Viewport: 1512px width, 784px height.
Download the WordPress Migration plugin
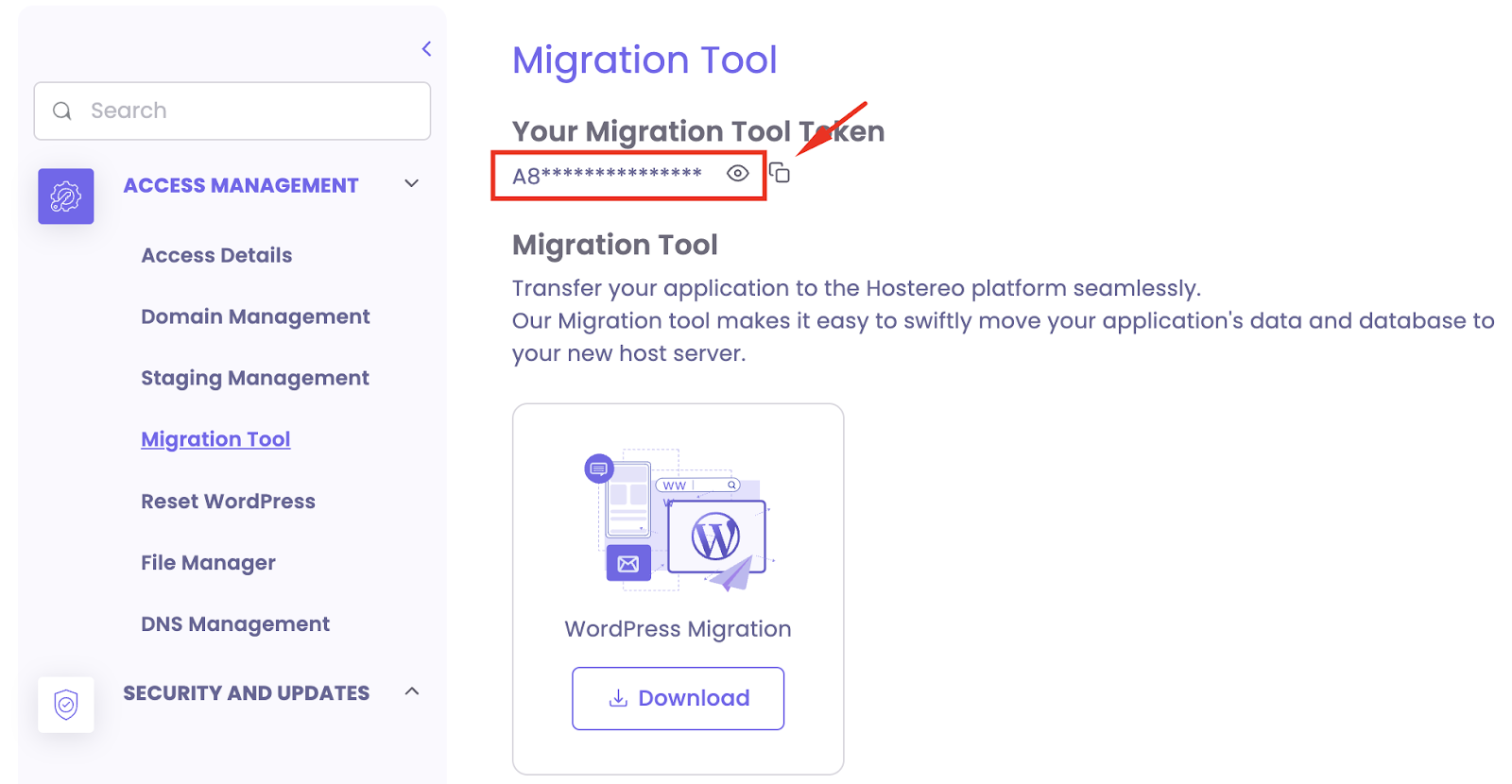click(x=679, y=699)
